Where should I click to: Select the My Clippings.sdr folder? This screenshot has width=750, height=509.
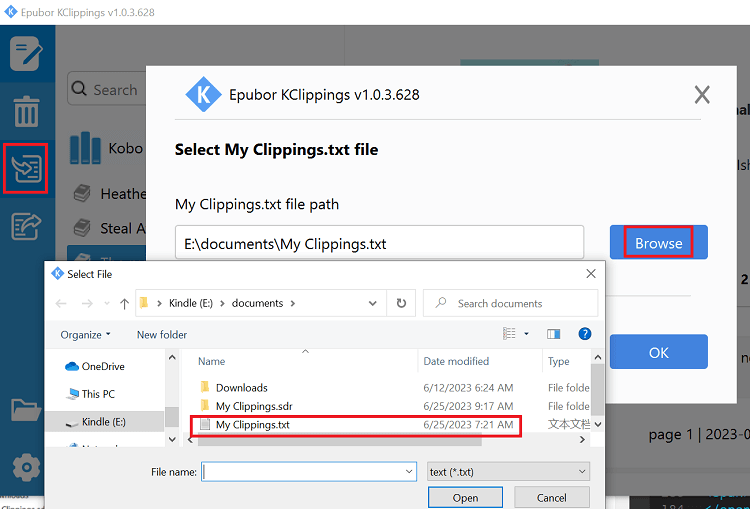pos(254,406)
